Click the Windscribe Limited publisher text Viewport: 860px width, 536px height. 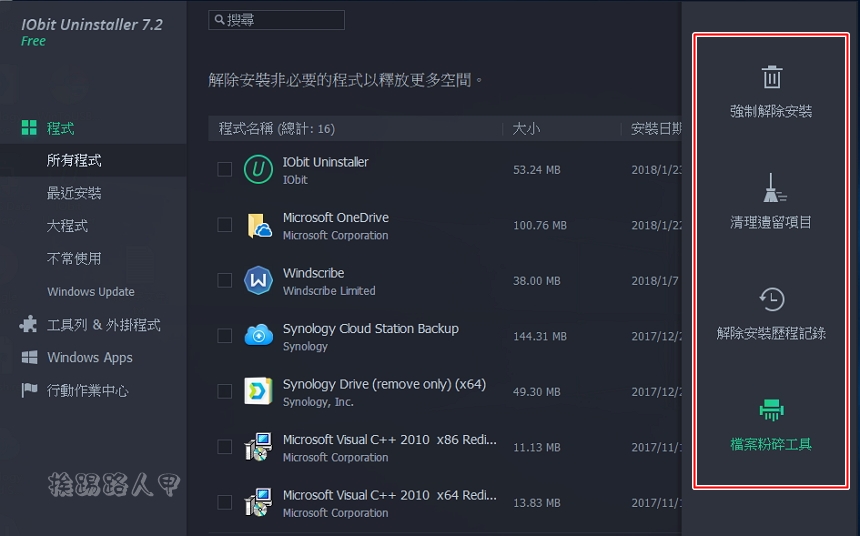coord(329,291)
